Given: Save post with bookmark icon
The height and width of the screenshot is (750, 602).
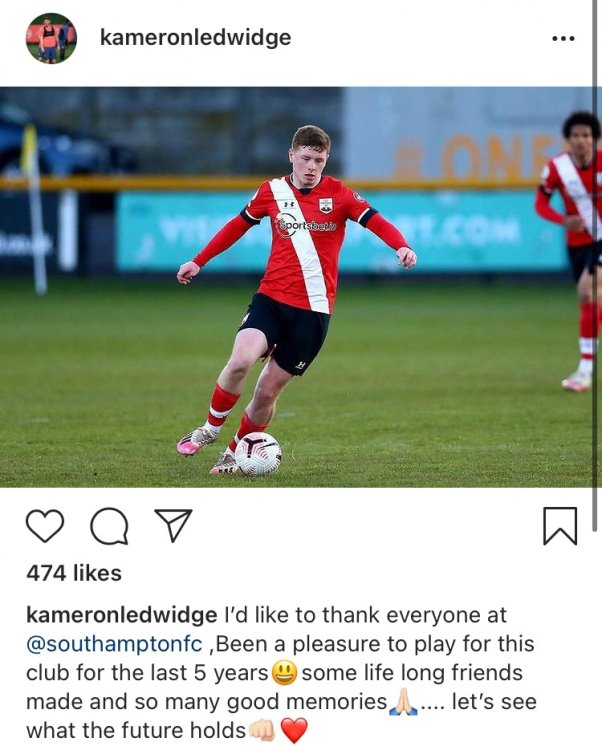Looking at the screenshot, I should (x=560, y=526).
